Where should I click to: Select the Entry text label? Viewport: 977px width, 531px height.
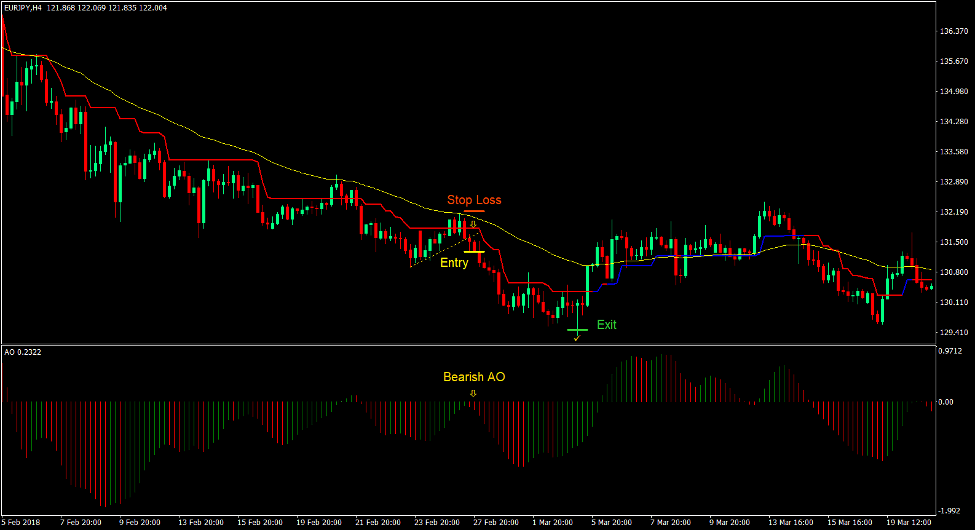click(453, 263)
